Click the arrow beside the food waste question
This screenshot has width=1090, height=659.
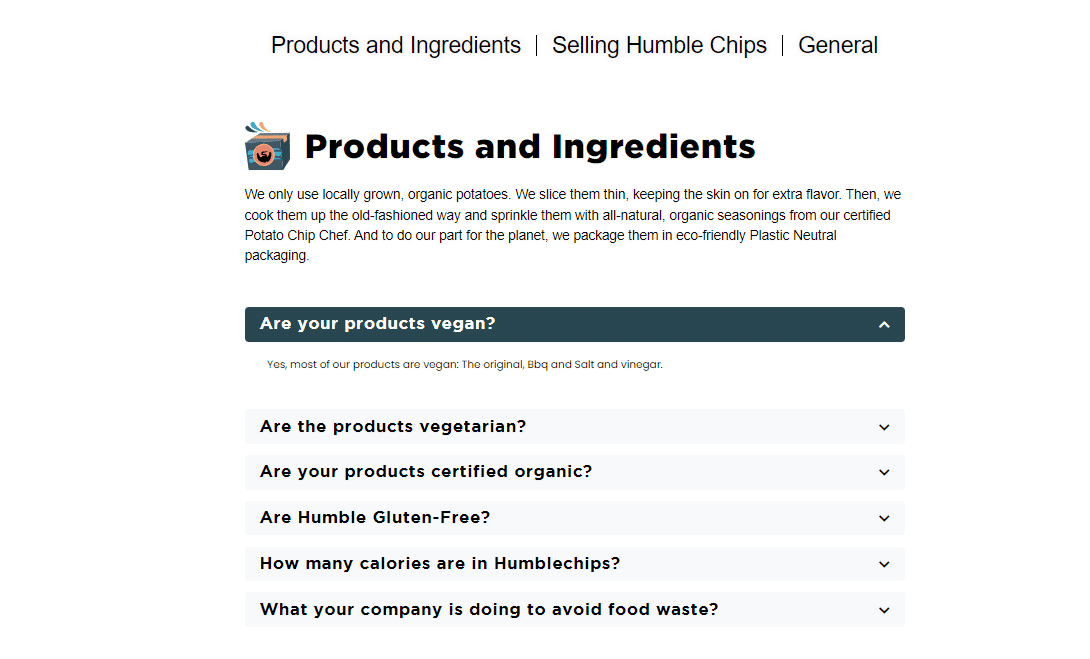884,610
